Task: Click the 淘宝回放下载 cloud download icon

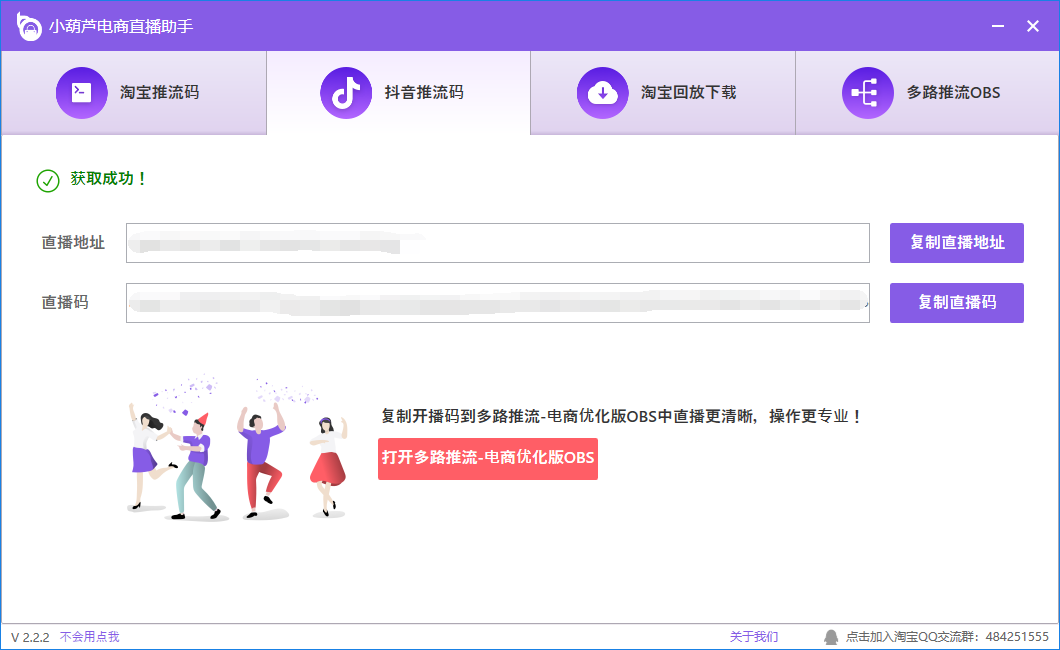Action: [x=602, y=93]
